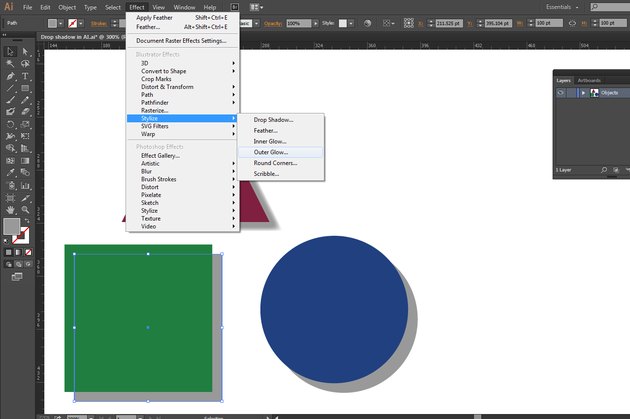Choose Drop Shadow from Stylize submenu

280,120
